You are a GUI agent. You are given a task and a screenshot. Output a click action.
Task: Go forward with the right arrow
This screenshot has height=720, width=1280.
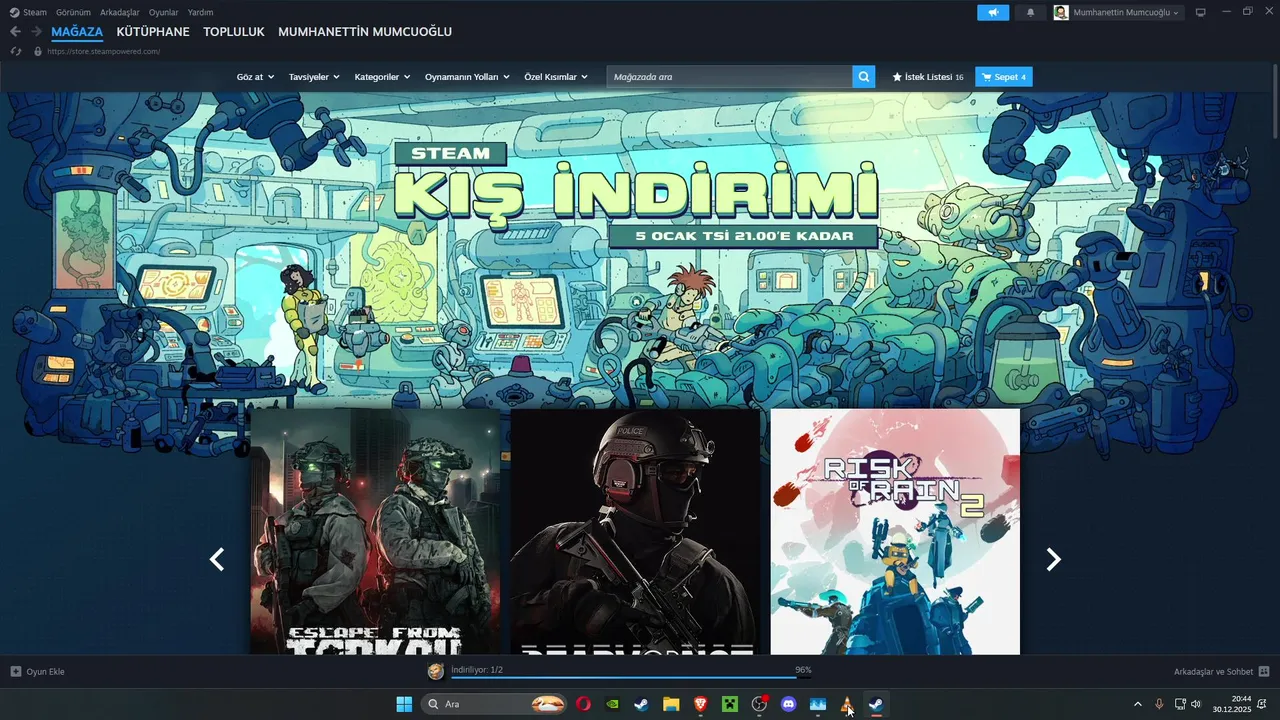coord(36,32)
